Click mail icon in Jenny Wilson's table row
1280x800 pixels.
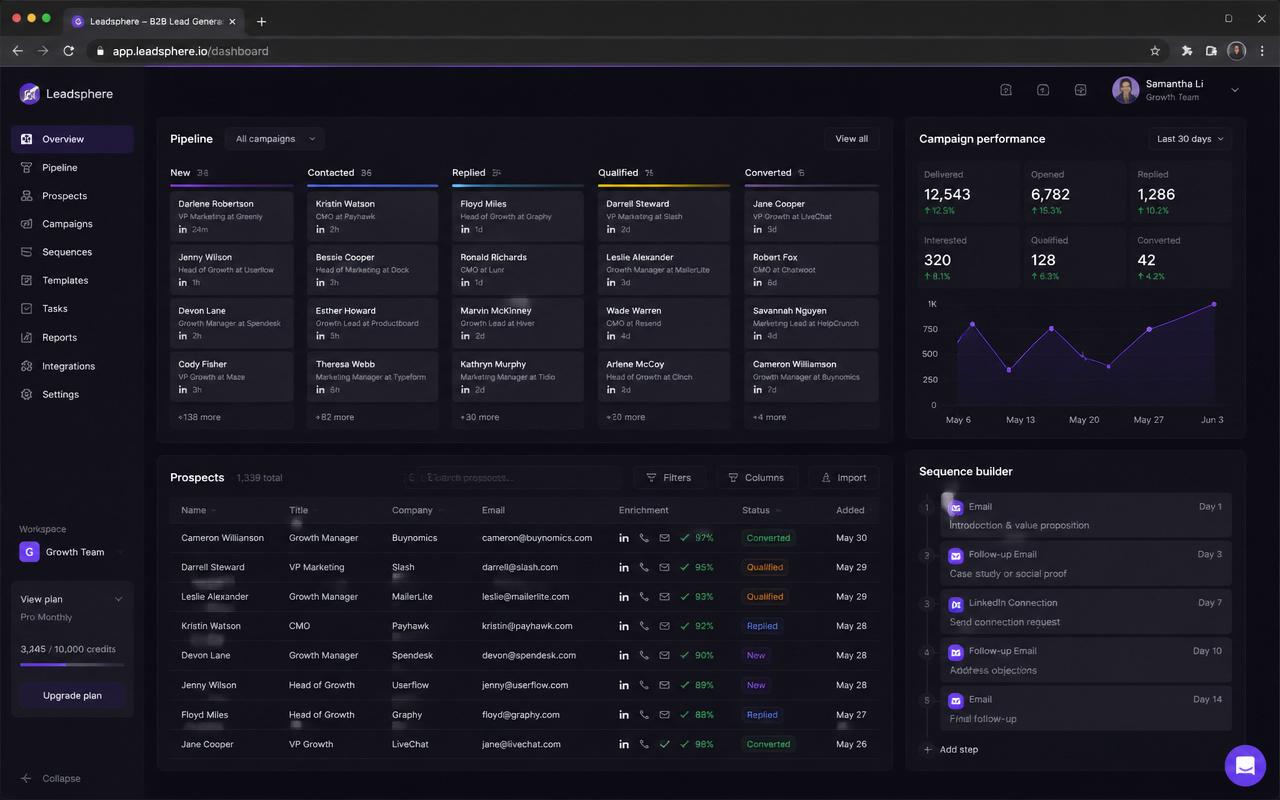(x=664, y=685)
